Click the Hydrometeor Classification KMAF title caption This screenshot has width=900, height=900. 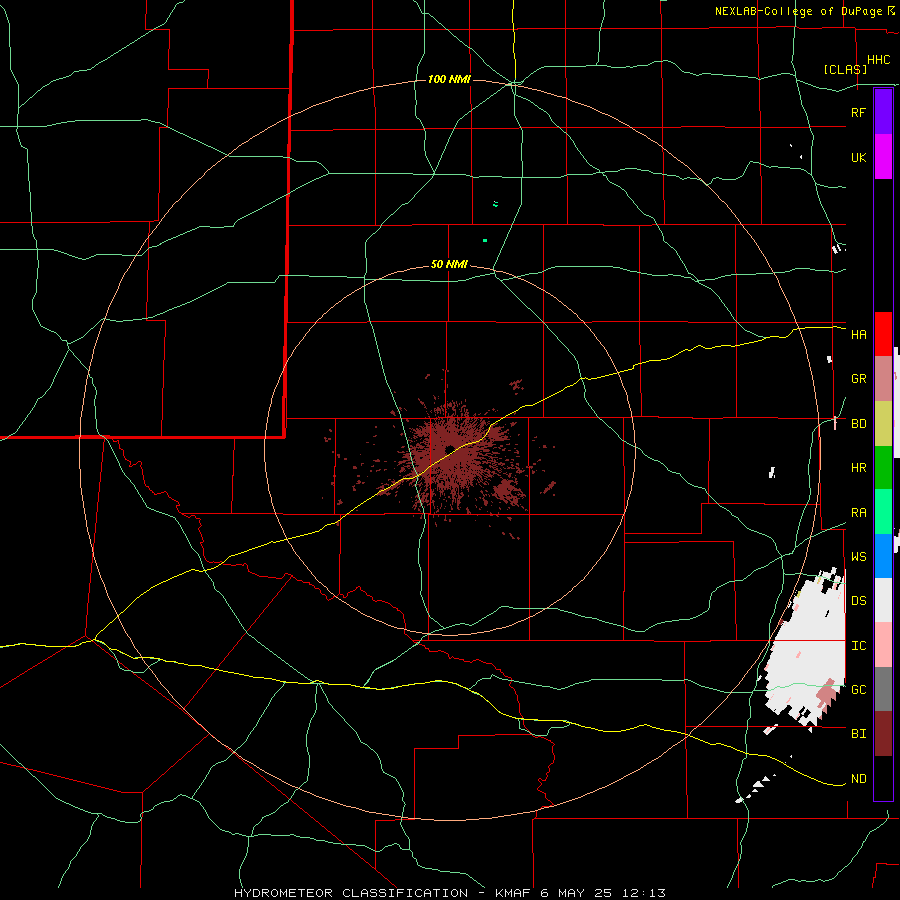449,893
